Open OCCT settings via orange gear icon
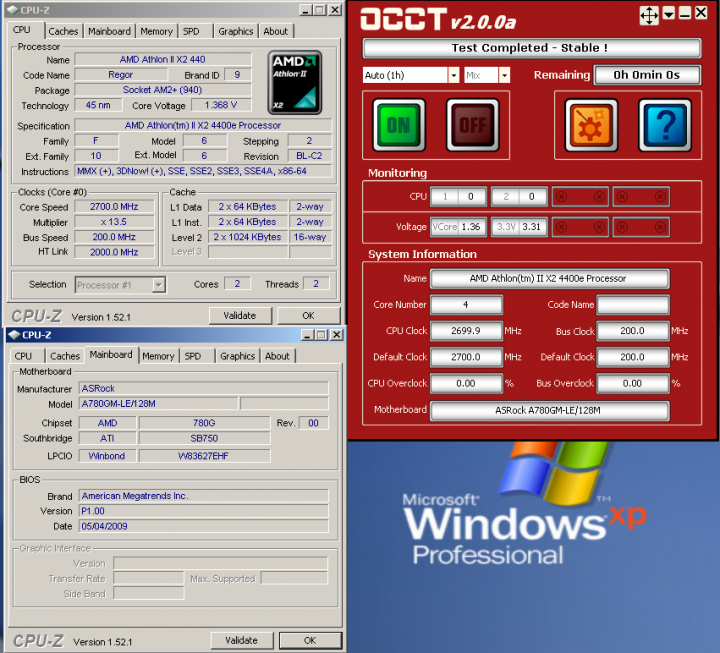This screenshot has height=653, width=720. [591, 125]
